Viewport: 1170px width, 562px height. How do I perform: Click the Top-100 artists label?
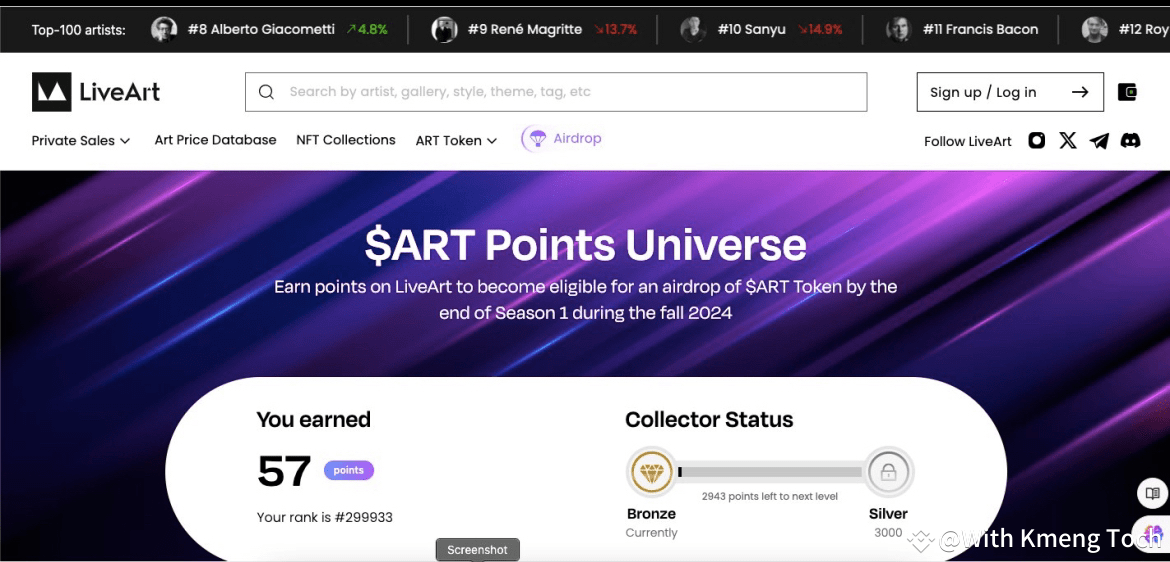pos(78,30)
